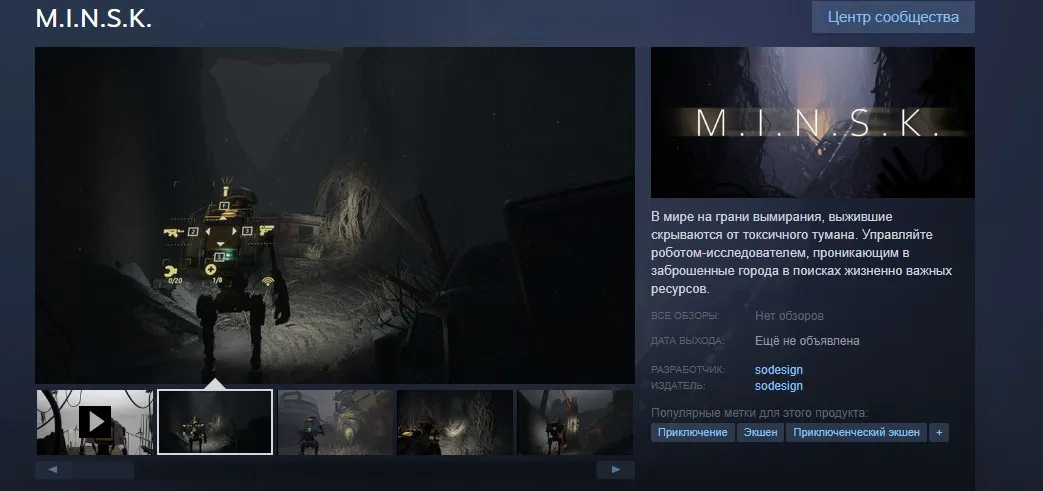Select the fifth screenshot thumbnail
The width and height of the screenshot is (1043, 491).
[575, 422]
